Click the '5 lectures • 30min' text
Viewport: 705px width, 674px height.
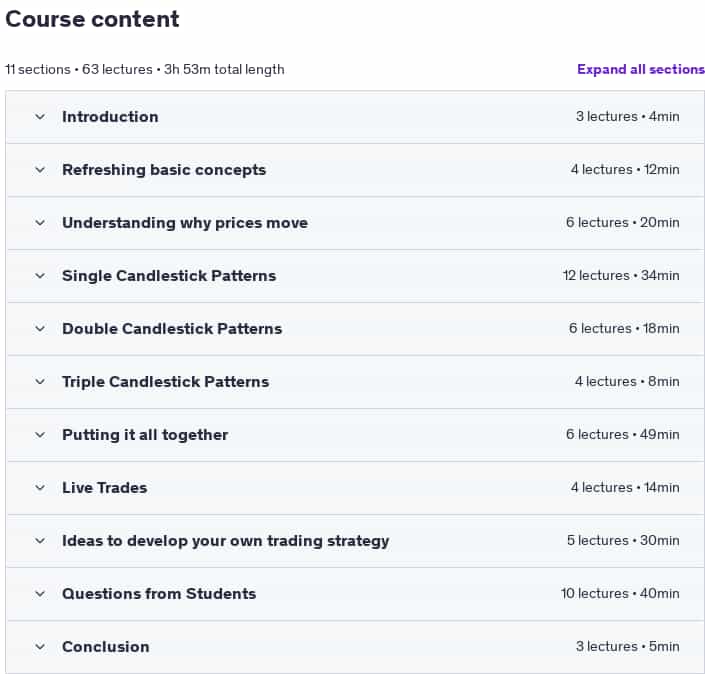(x=623, y=540)
